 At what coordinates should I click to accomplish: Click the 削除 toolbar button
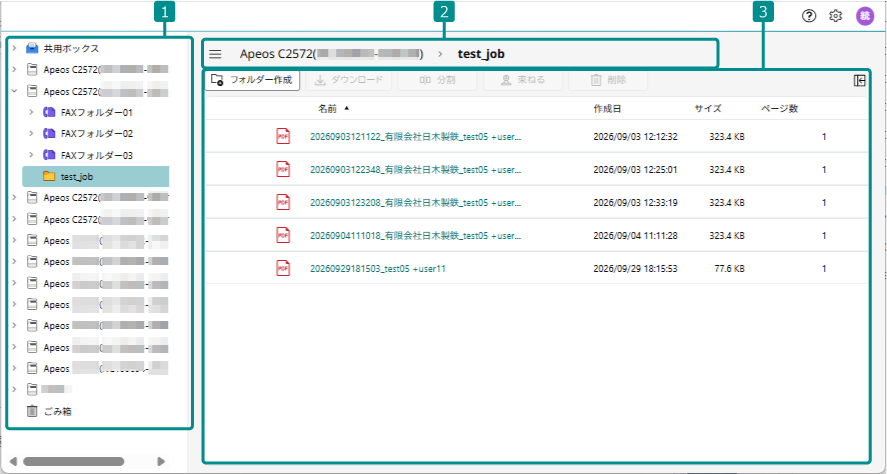pyautogui.click(x=608, y=80)
